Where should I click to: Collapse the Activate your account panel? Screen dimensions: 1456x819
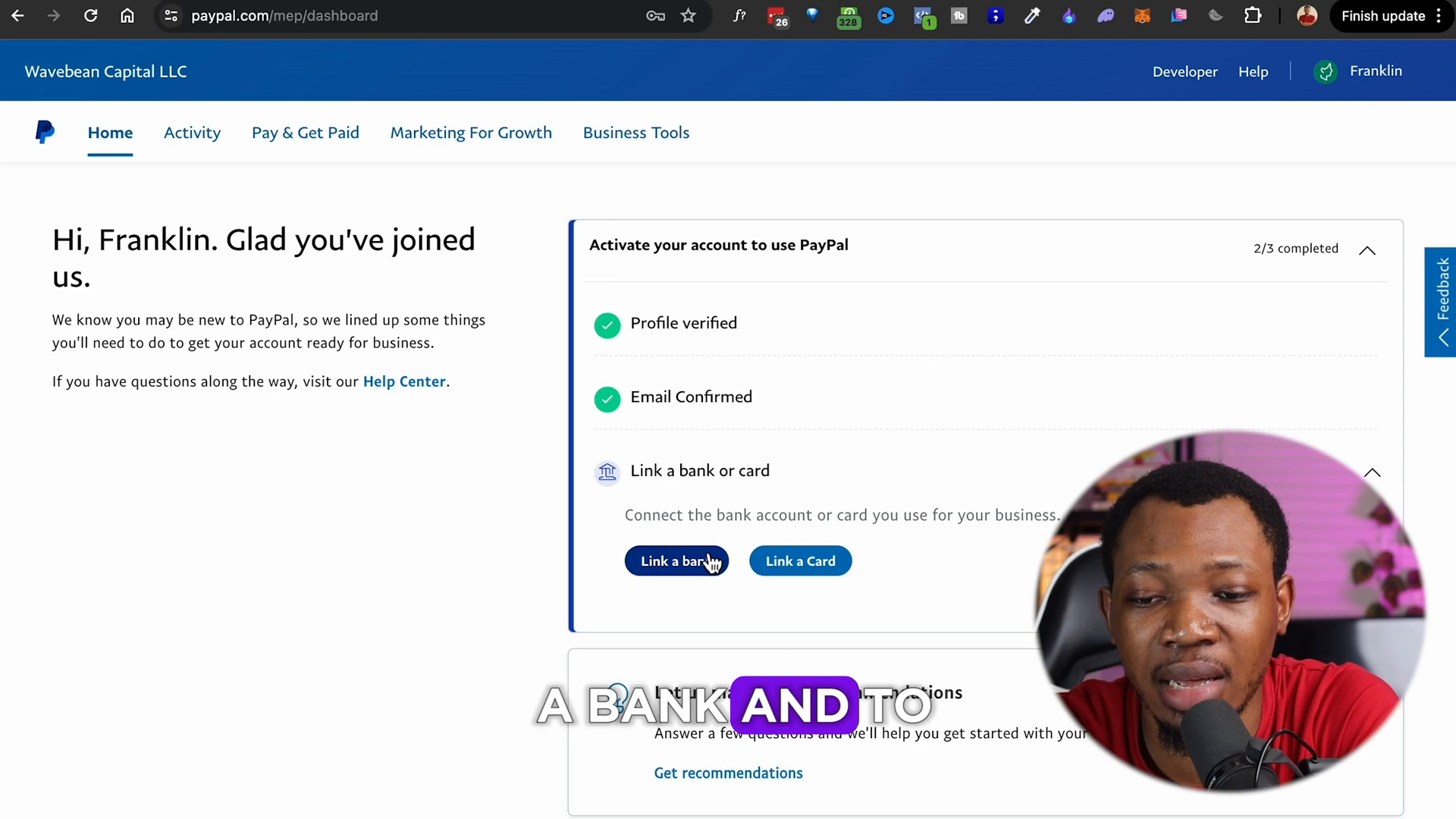tap(1367, 250)
